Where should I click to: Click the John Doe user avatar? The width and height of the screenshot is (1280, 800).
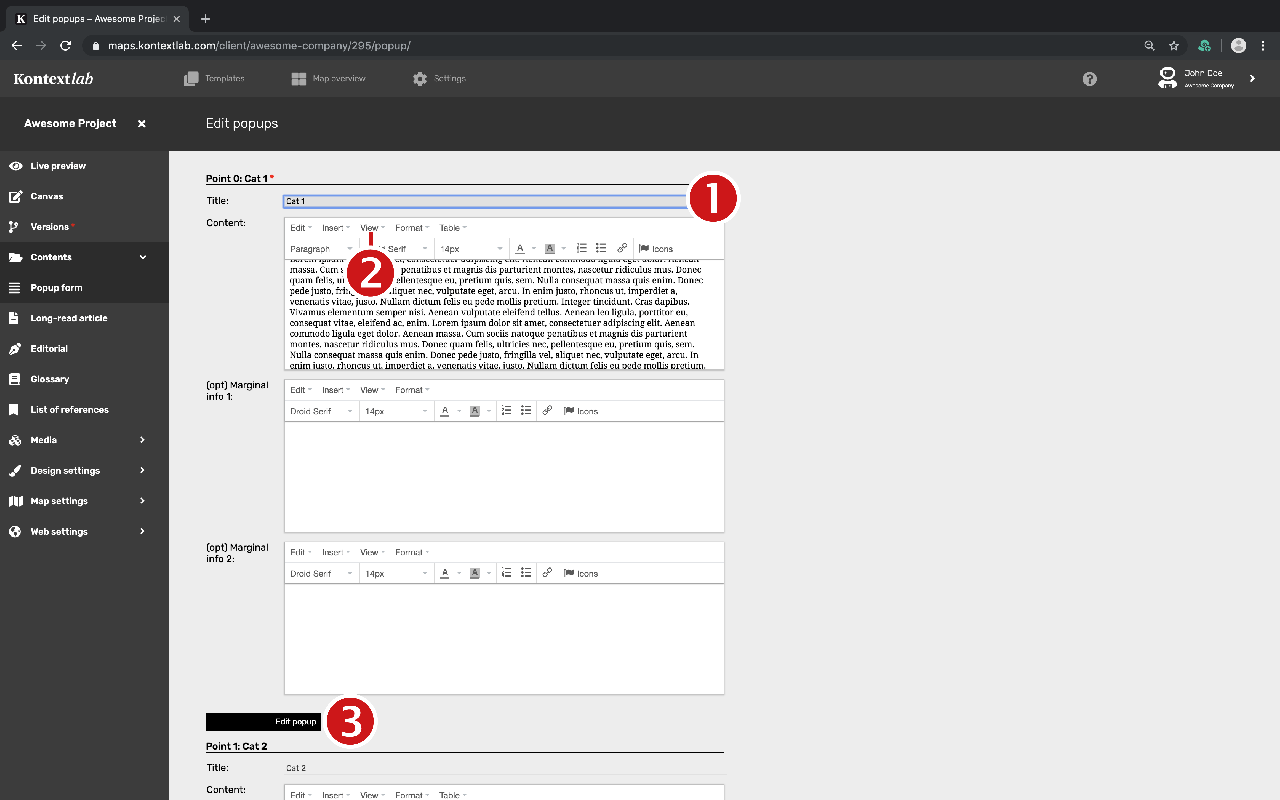(x=1167, y=78)
